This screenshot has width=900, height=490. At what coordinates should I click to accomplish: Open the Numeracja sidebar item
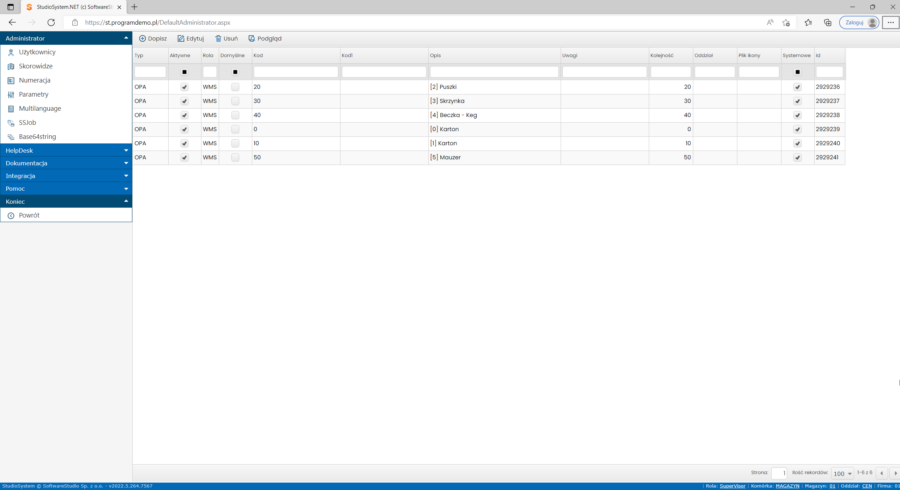coord(34,80)
